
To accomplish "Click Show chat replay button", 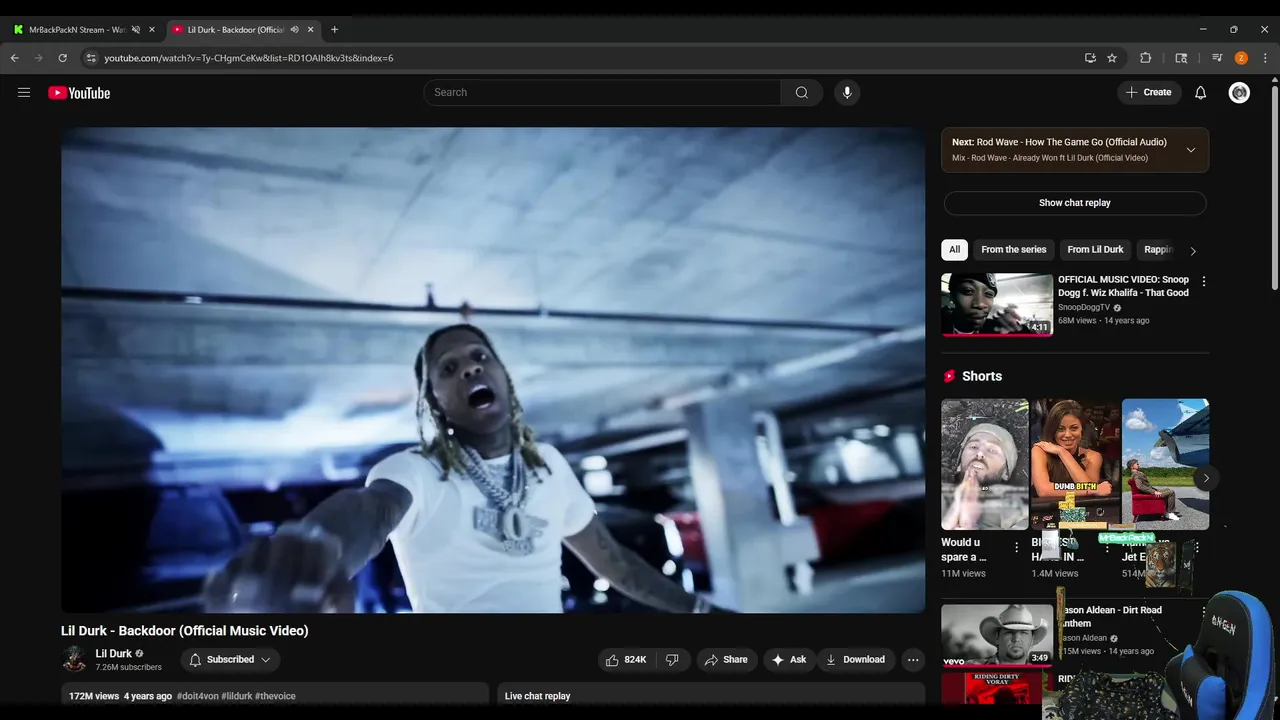I will pos(1075,203).
